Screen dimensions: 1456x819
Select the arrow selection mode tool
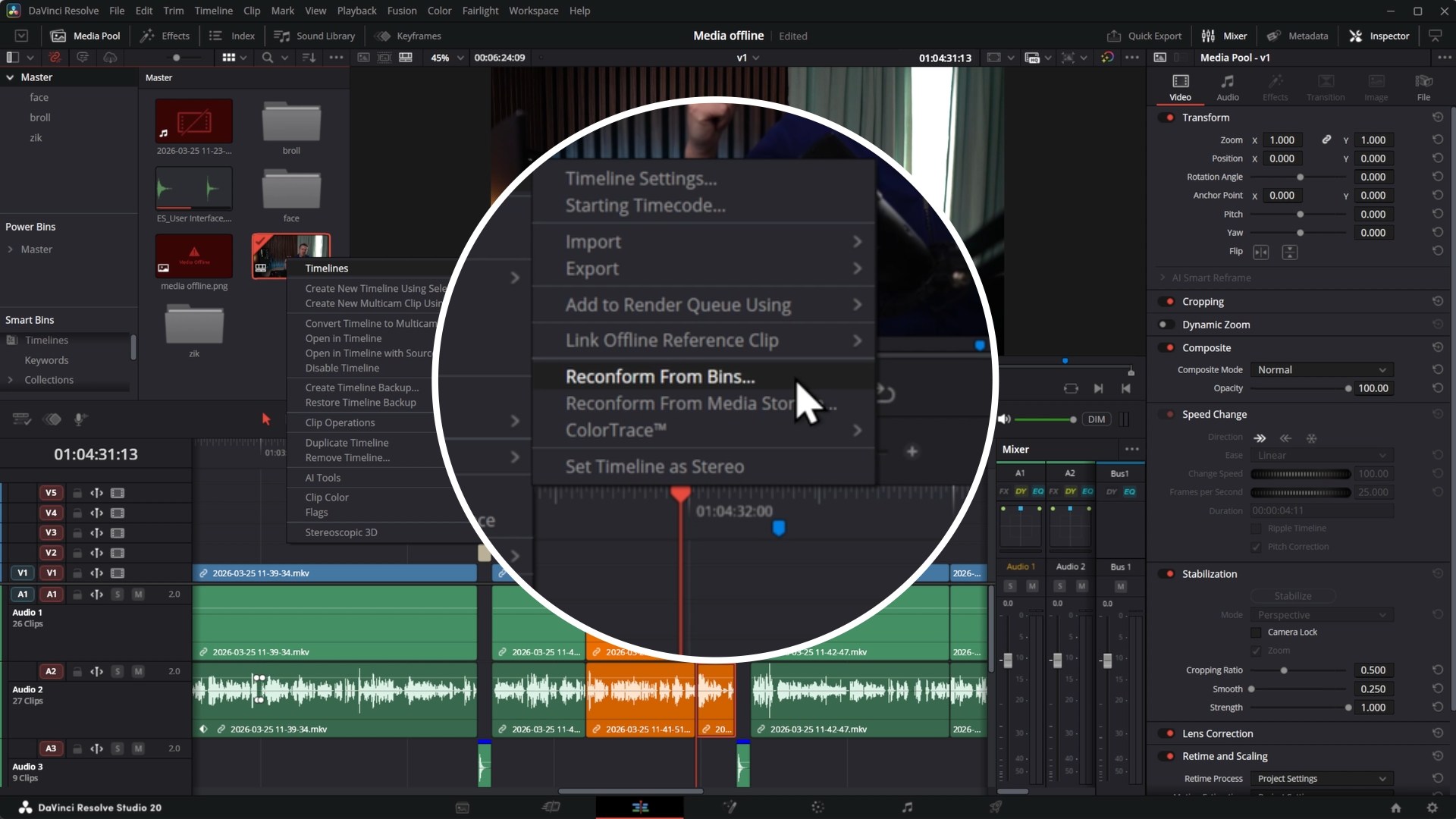[266, 419]
